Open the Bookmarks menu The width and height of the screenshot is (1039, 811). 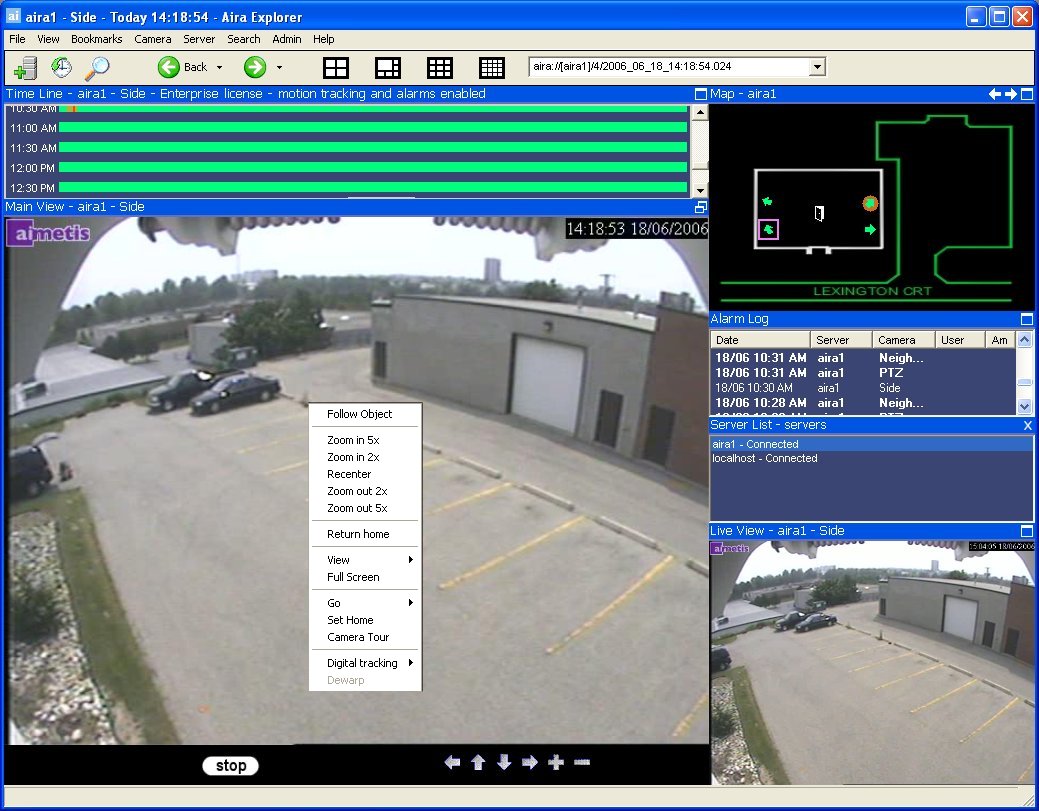[97, 39]
